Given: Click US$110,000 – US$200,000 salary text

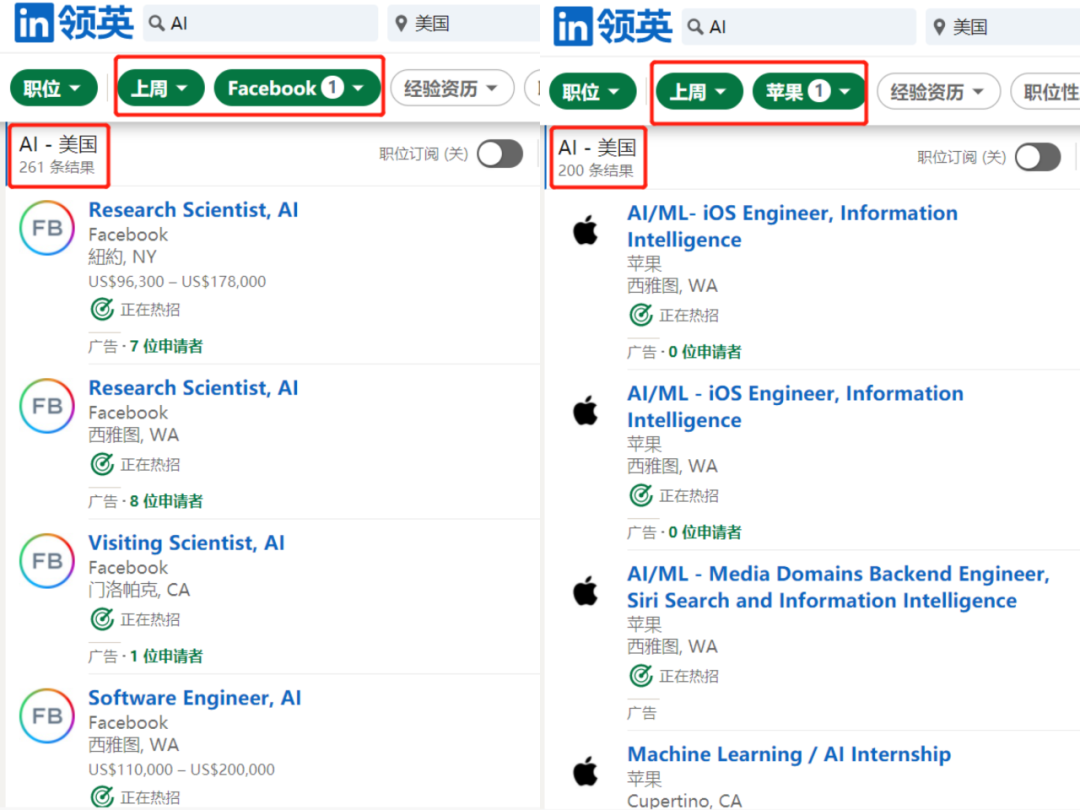Looking at the screenshot, I should pyautogui.click(x=181, y=769).
